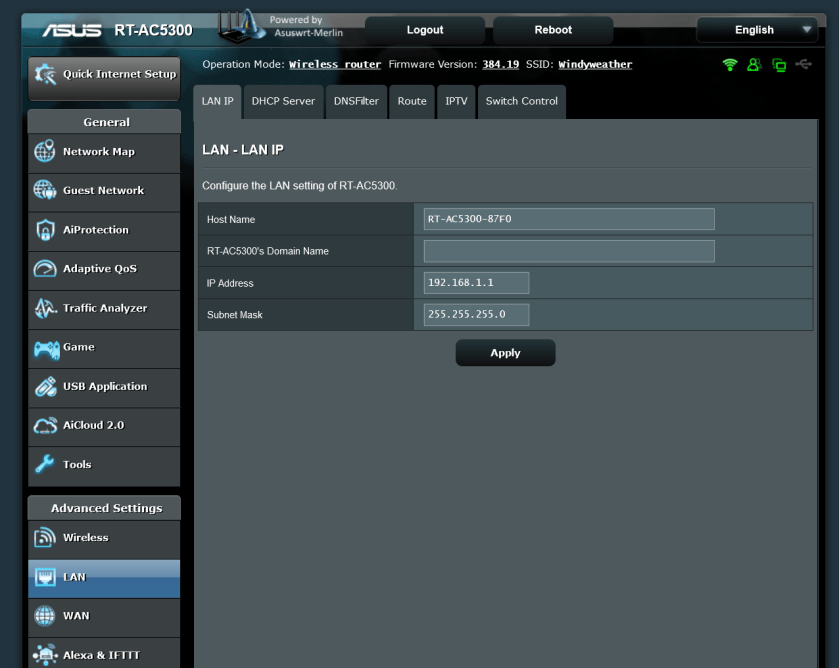
Task: Follow the 384.19 firmware version link
Action: [x=500, y=65]
